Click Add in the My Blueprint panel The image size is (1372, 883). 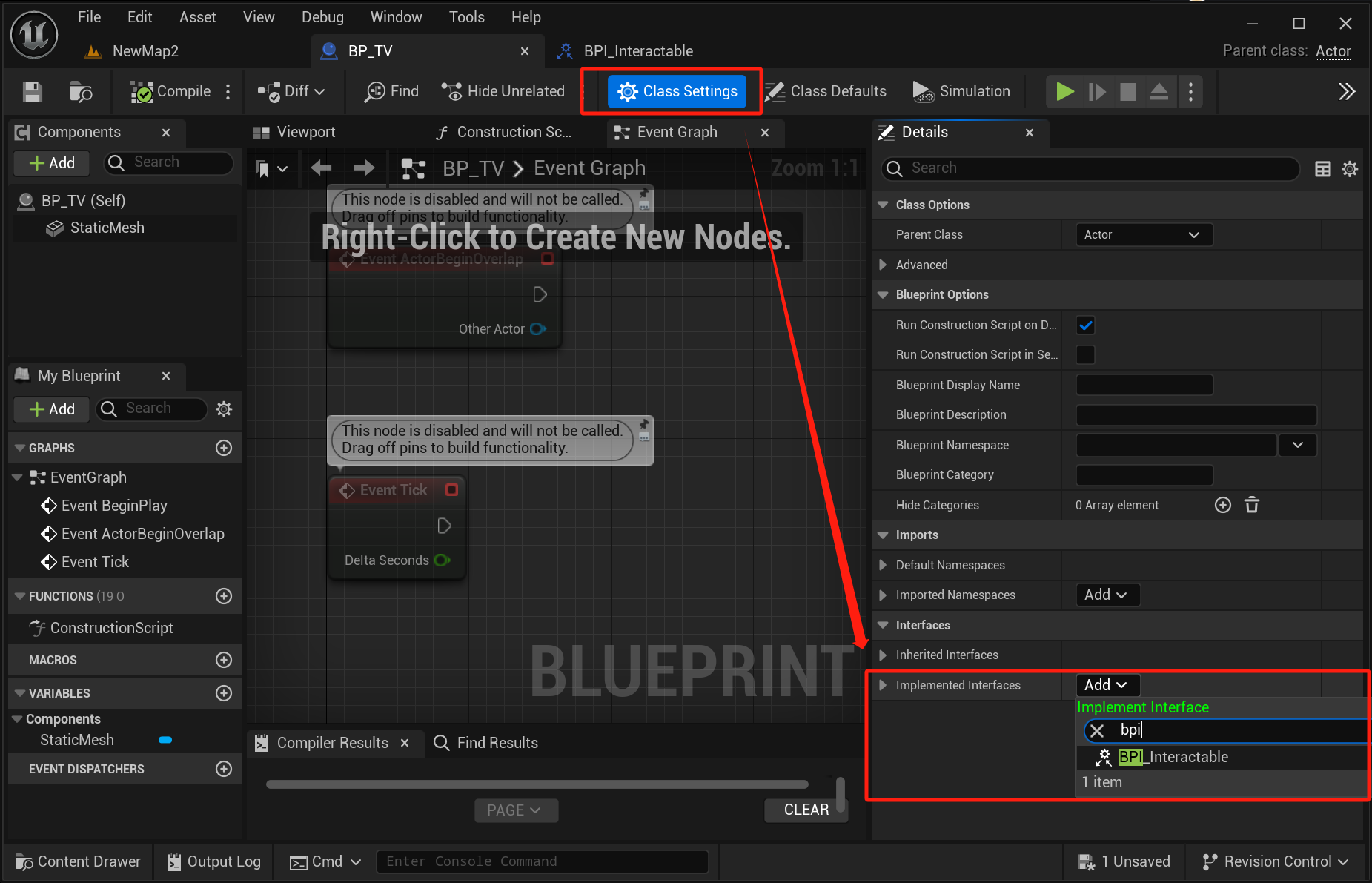click(x=52, y=409)
